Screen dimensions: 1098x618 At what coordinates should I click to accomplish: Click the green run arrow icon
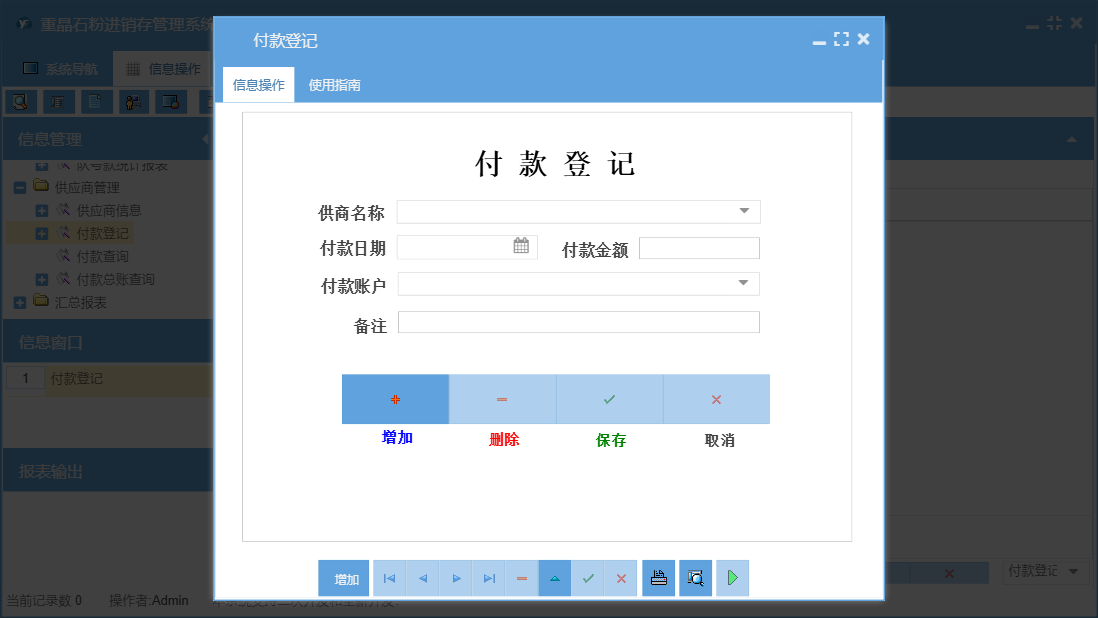pos(732,578)
